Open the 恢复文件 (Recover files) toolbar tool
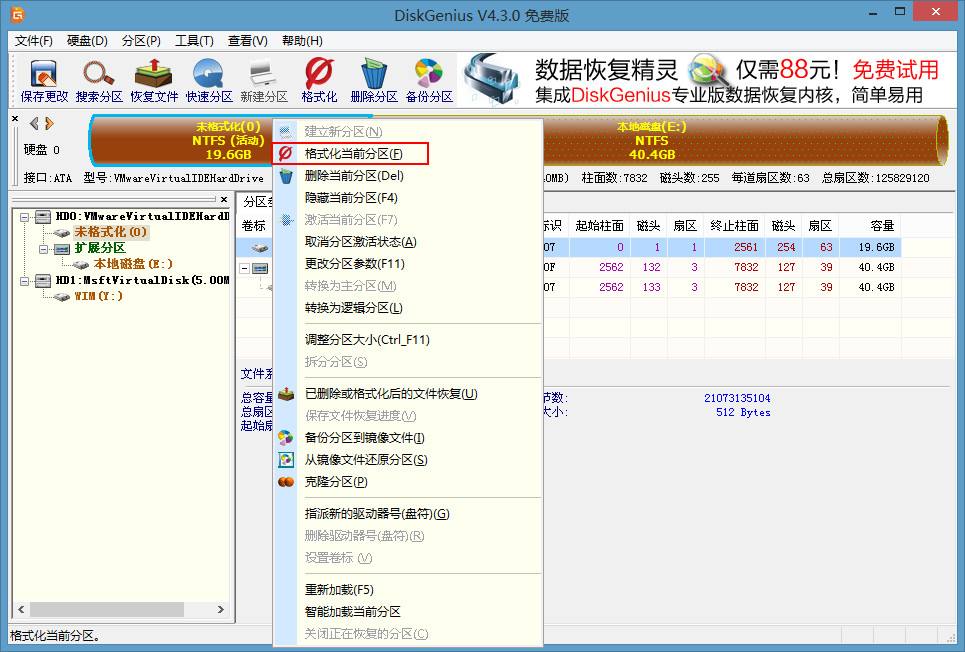Image resolution: width=965 pixels, height=652 pixels. [x=154, y=80]
